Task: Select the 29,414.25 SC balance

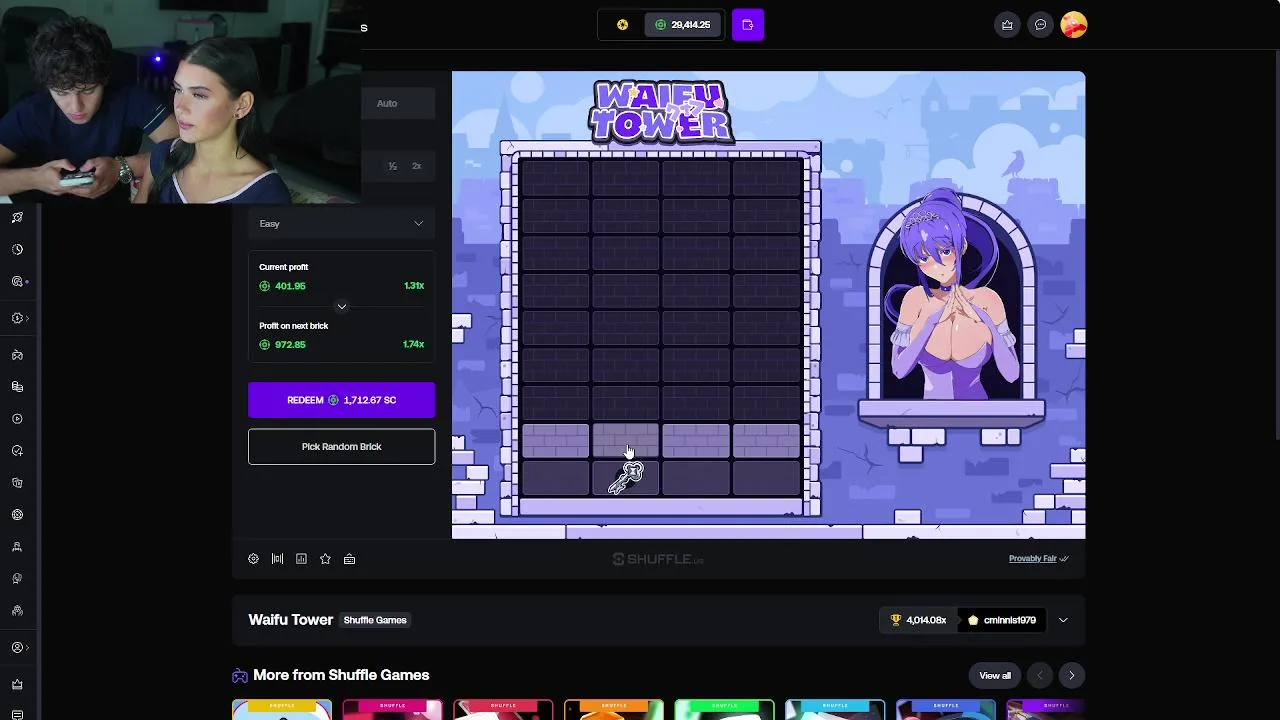Action: click(683, 25)
